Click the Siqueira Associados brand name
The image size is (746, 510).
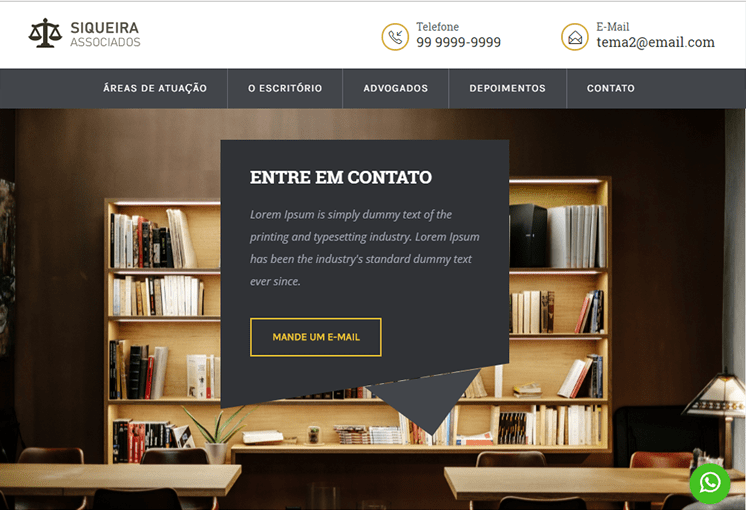[105, 34]
